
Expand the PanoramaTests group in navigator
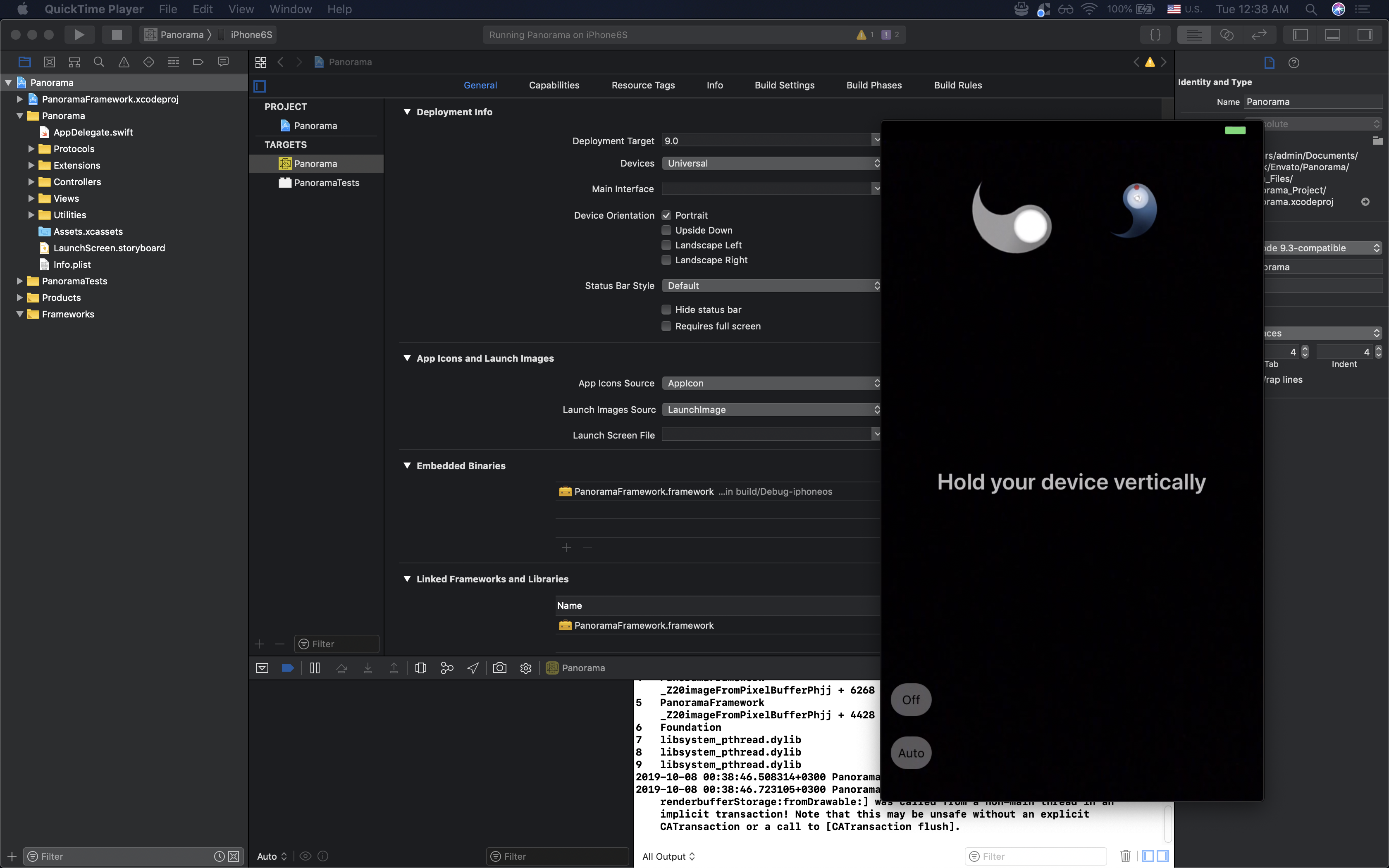tap(19, 281)
